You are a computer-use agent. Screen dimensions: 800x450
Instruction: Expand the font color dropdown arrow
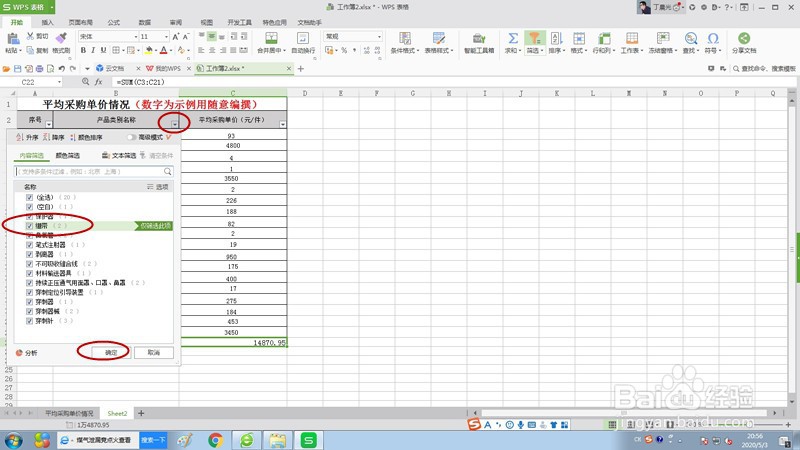tap(171, 50)
